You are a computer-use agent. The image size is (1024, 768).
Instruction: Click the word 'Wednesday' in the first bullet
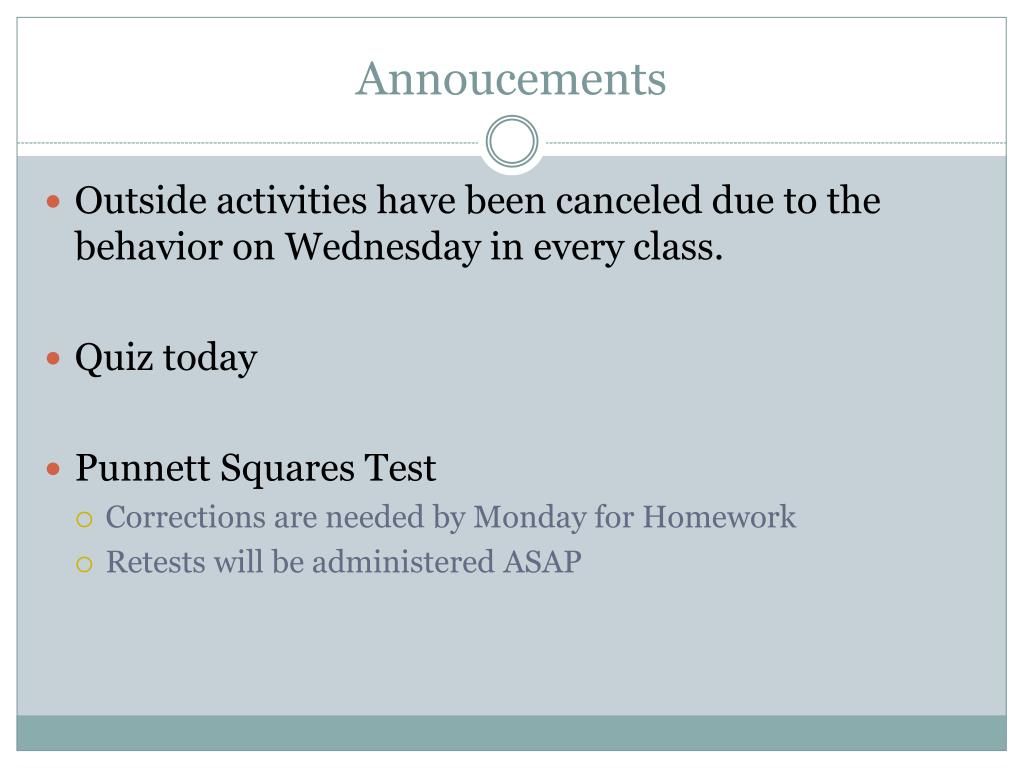tap(383, 247)
